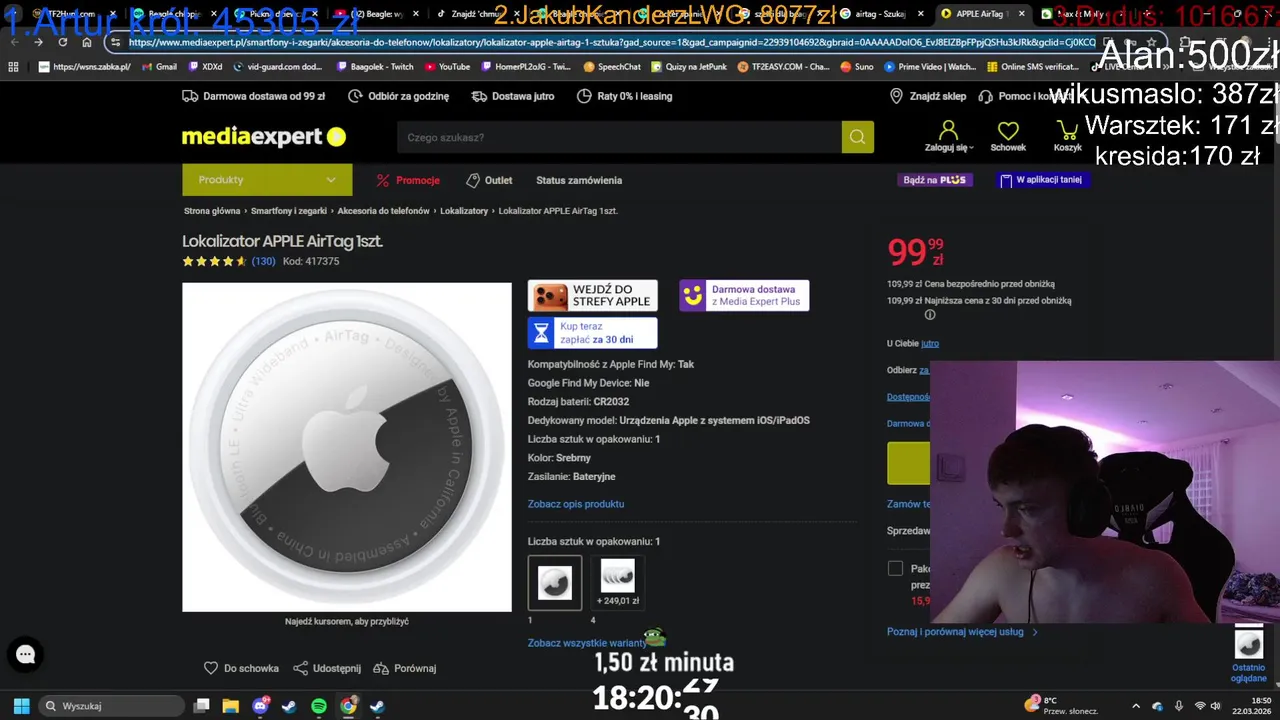1280x720 pixels.
Task: Click the large AirTag product image
Action: (347, 447)
